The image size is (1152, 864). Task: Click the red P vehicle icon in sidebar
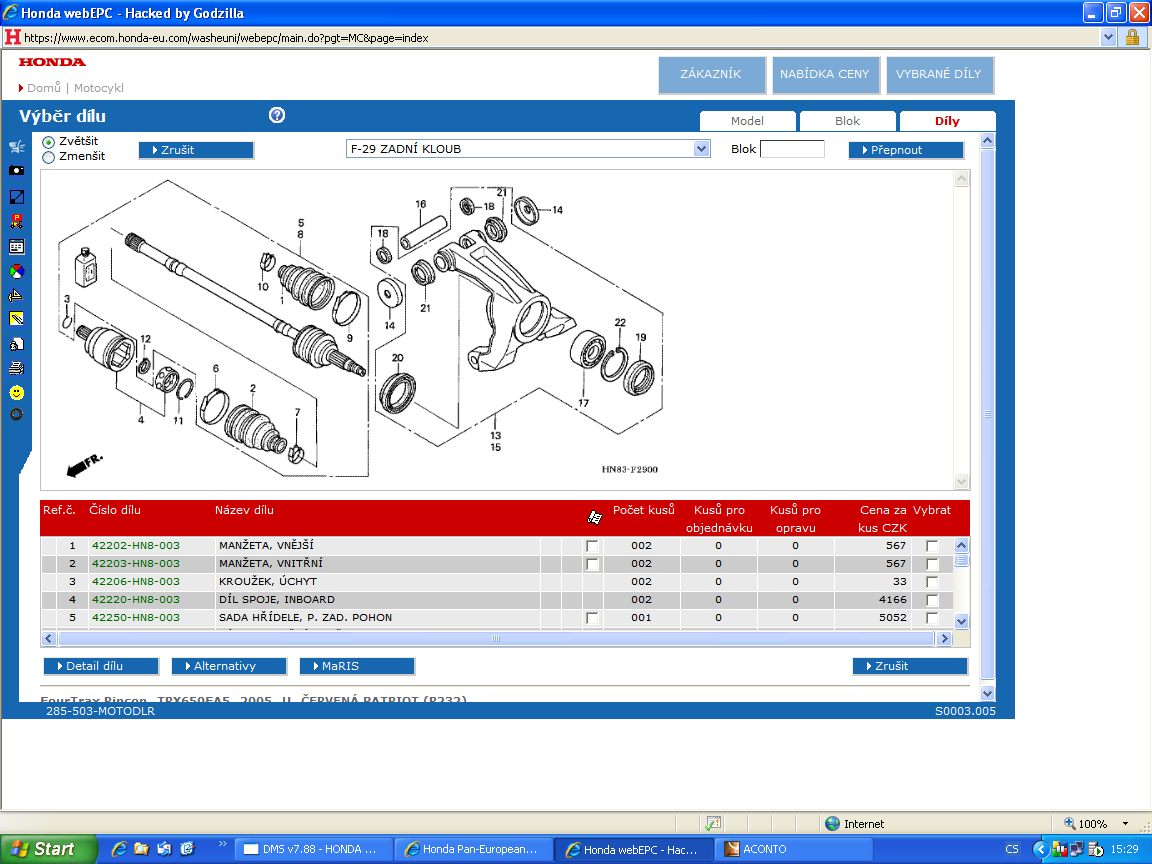[16, 221]
